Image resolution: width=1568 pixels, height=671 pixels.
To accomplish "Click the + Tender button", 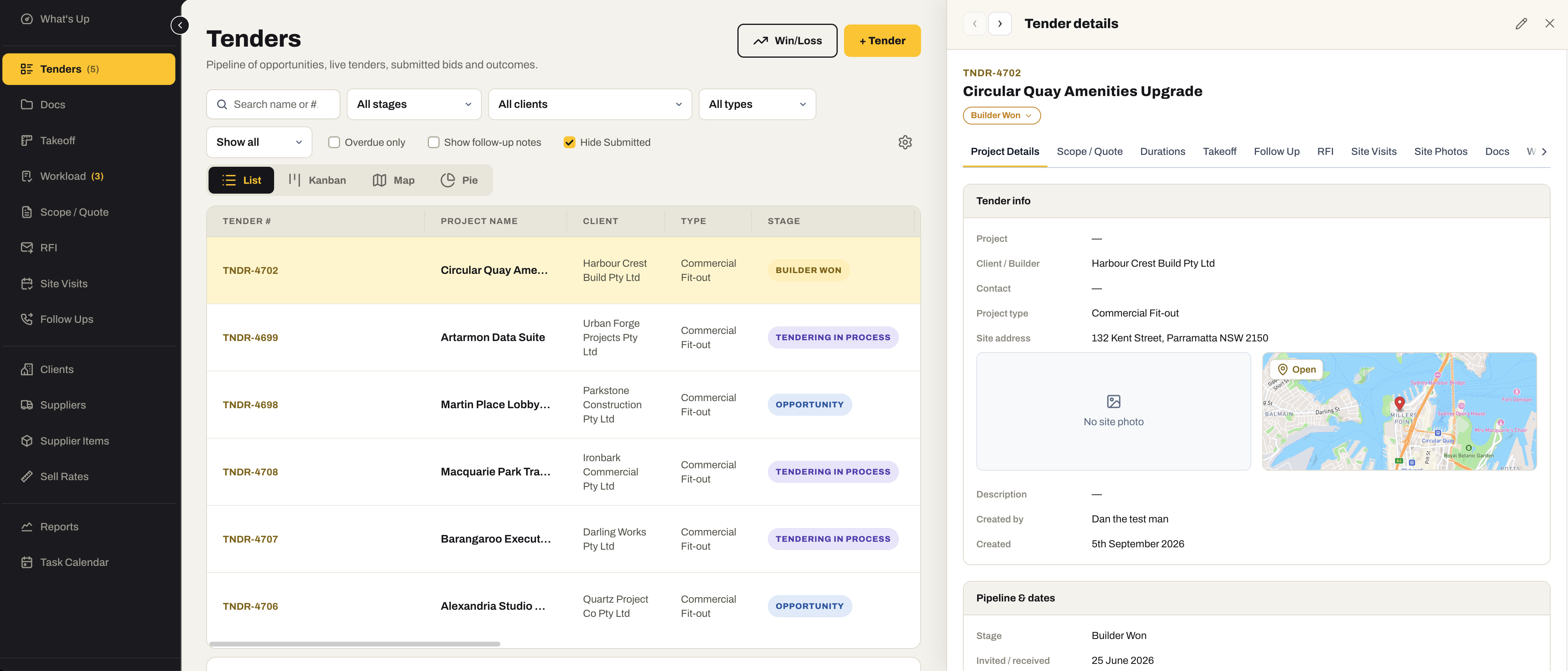I will 882,41.
